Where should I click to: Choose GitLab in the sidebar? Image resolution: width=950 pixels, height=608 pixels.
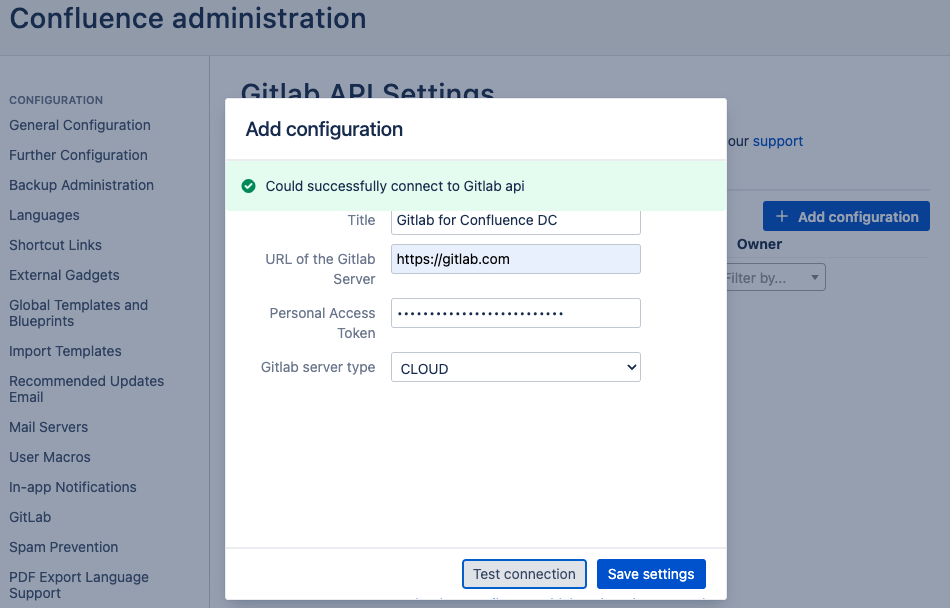pyautogui.click(x=30, y=517)
